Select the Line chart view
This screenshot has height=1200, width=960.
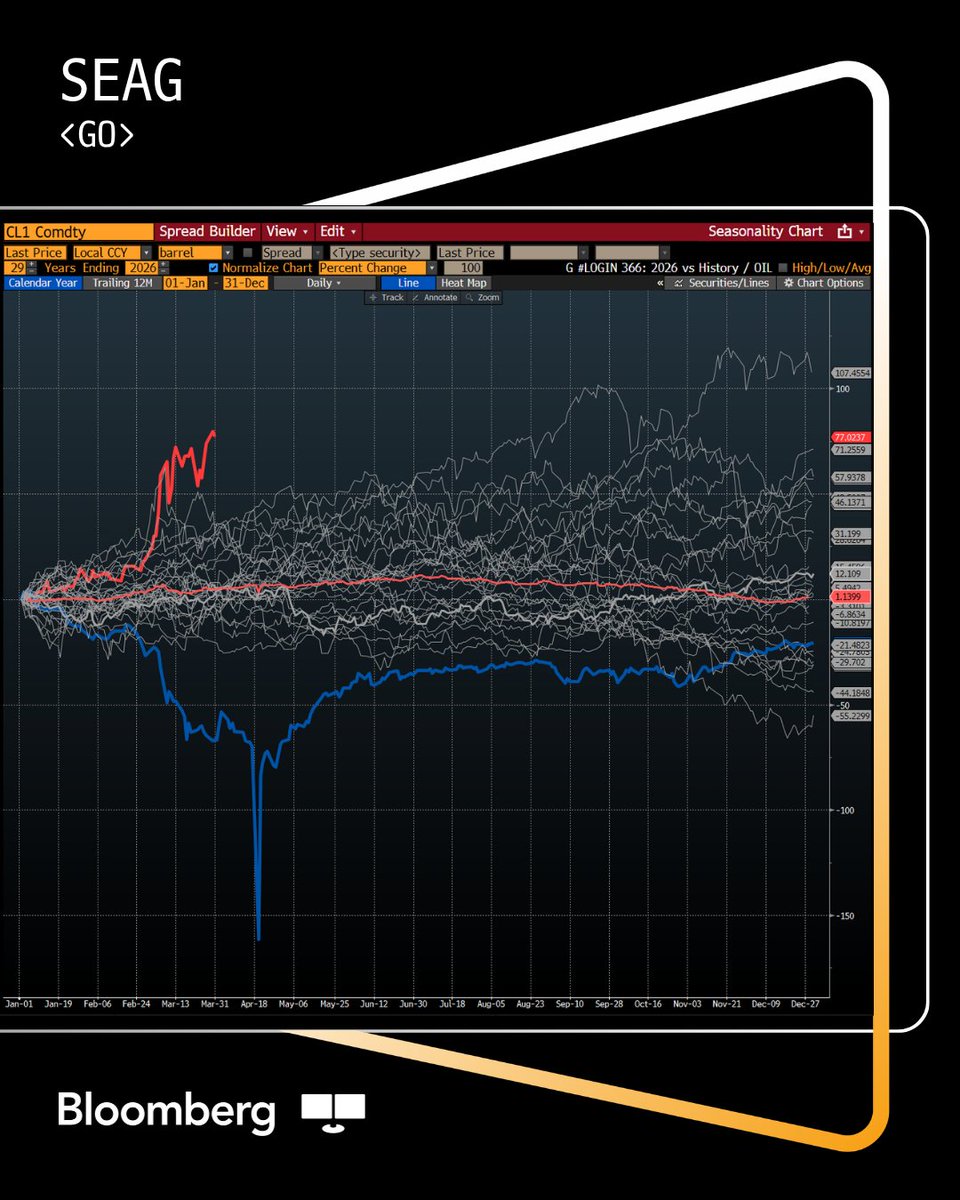click(x=408, y=283)
